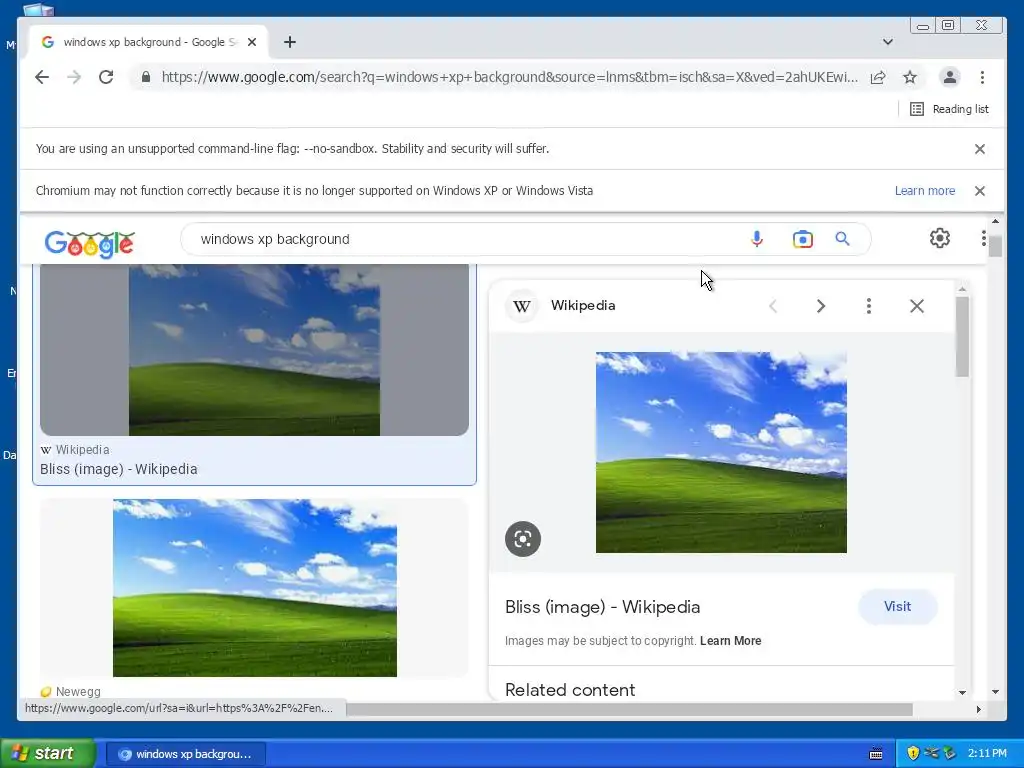Start voice search with the microphone icon
Viewport: 1024px width, 768px height.
(757, 239)
